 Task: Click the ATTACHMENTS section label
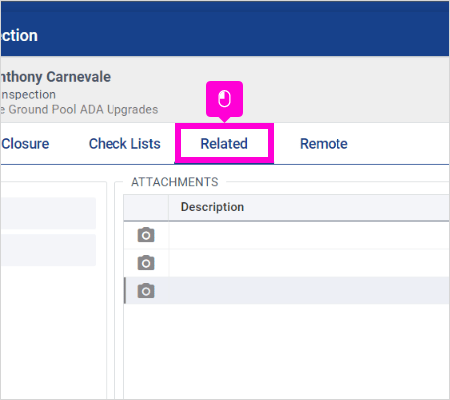pyautogui.click(x=175, y=182)
